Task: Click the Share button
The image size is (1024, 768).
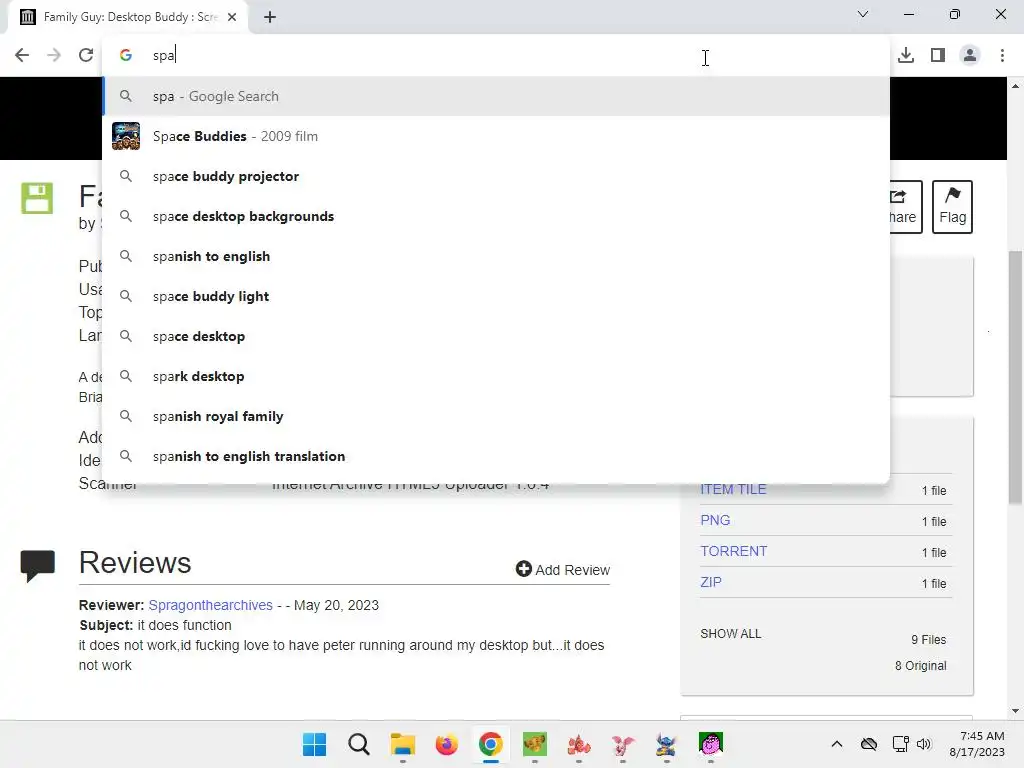Action: pos(905,206)
